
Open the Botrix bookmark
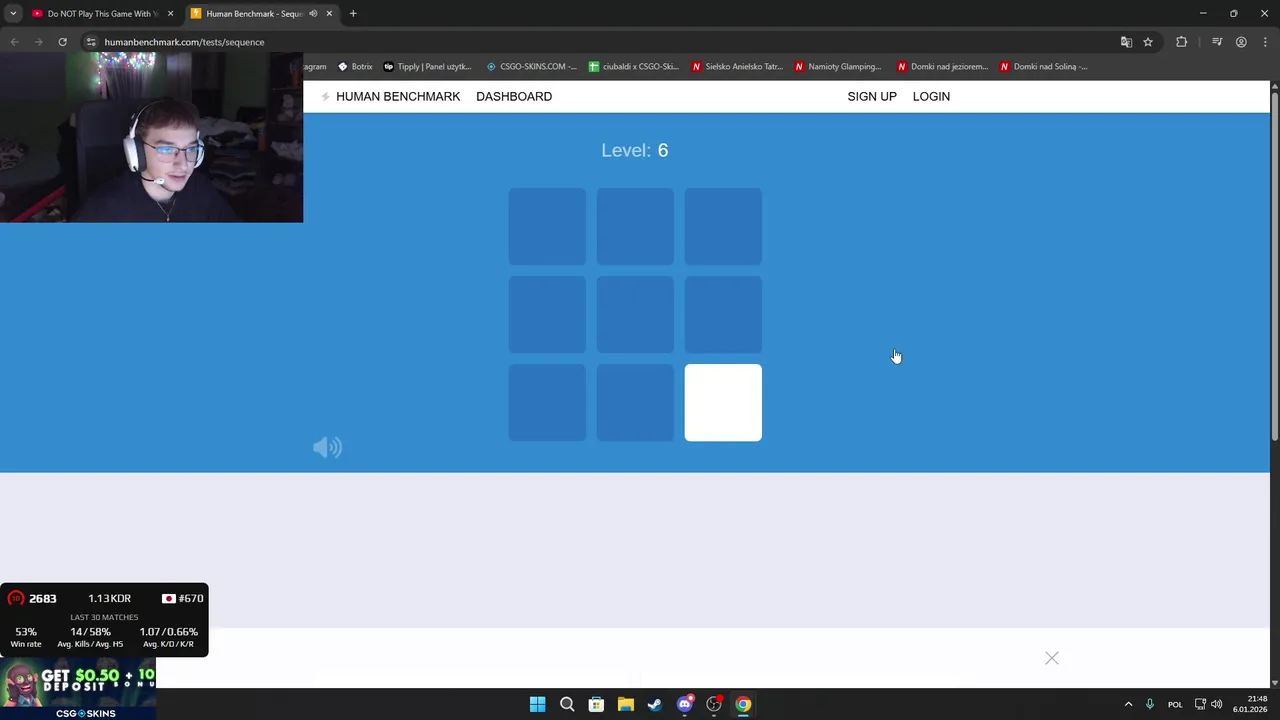355,67
